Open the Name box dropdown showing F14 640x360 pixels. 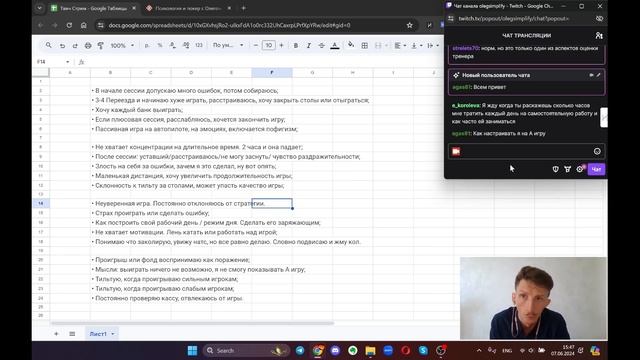pyautogui.click(x=67, y=62)
